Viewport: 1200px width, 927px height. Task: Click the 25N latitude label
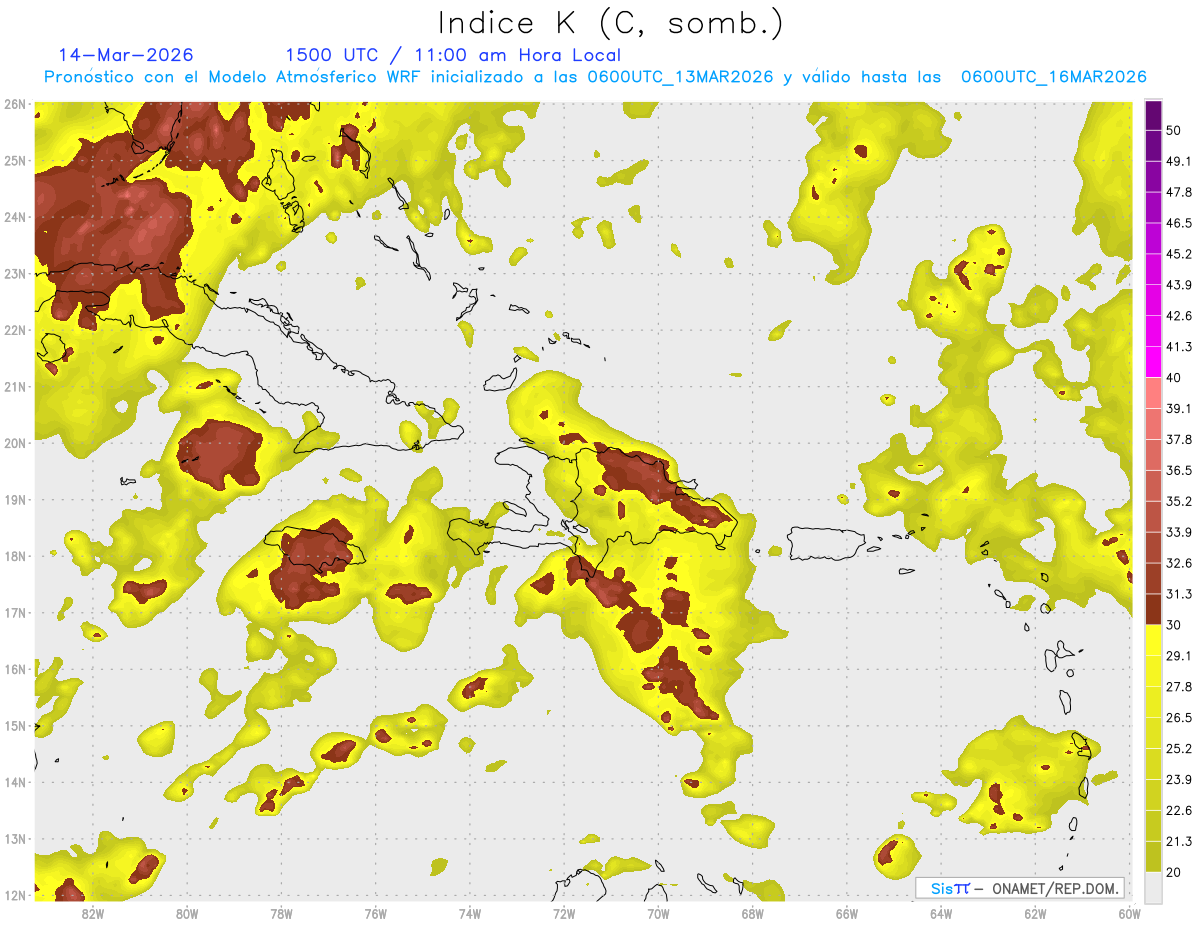click(x=15, y=160)
